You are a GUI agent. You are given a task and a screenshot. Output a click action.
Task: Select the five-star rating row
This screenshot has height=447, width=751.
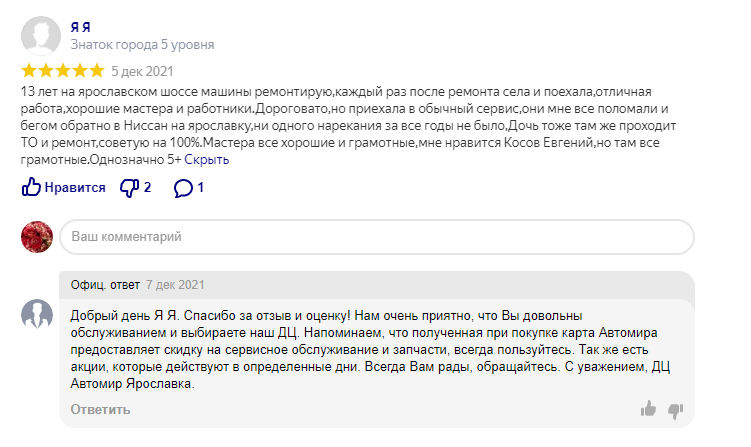click(x=63, y=71)
